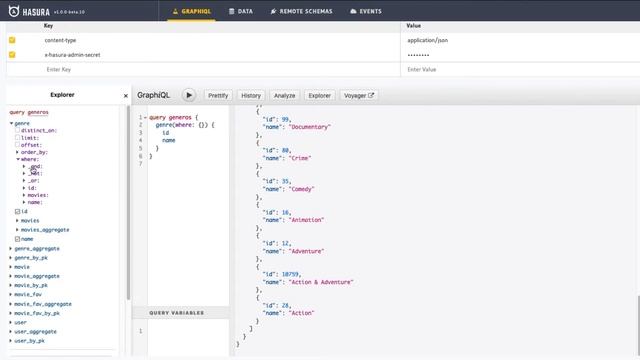The height and width of the screenshot is (360, 640).
Task: Open the GraphiQL tab
Action: point(191,11)
